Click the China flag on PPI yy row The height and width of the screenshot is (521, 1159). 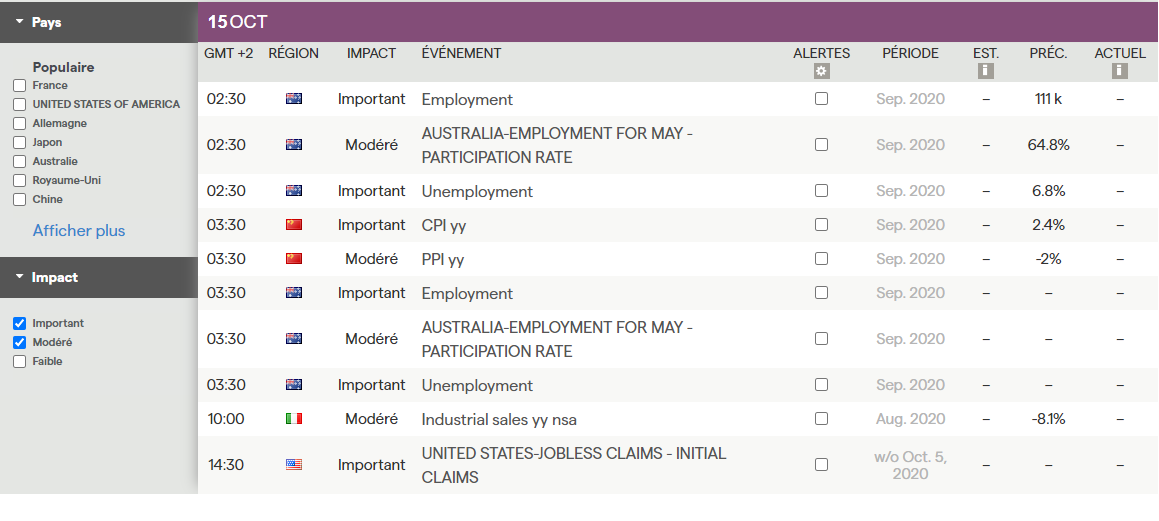click(294, 259)
